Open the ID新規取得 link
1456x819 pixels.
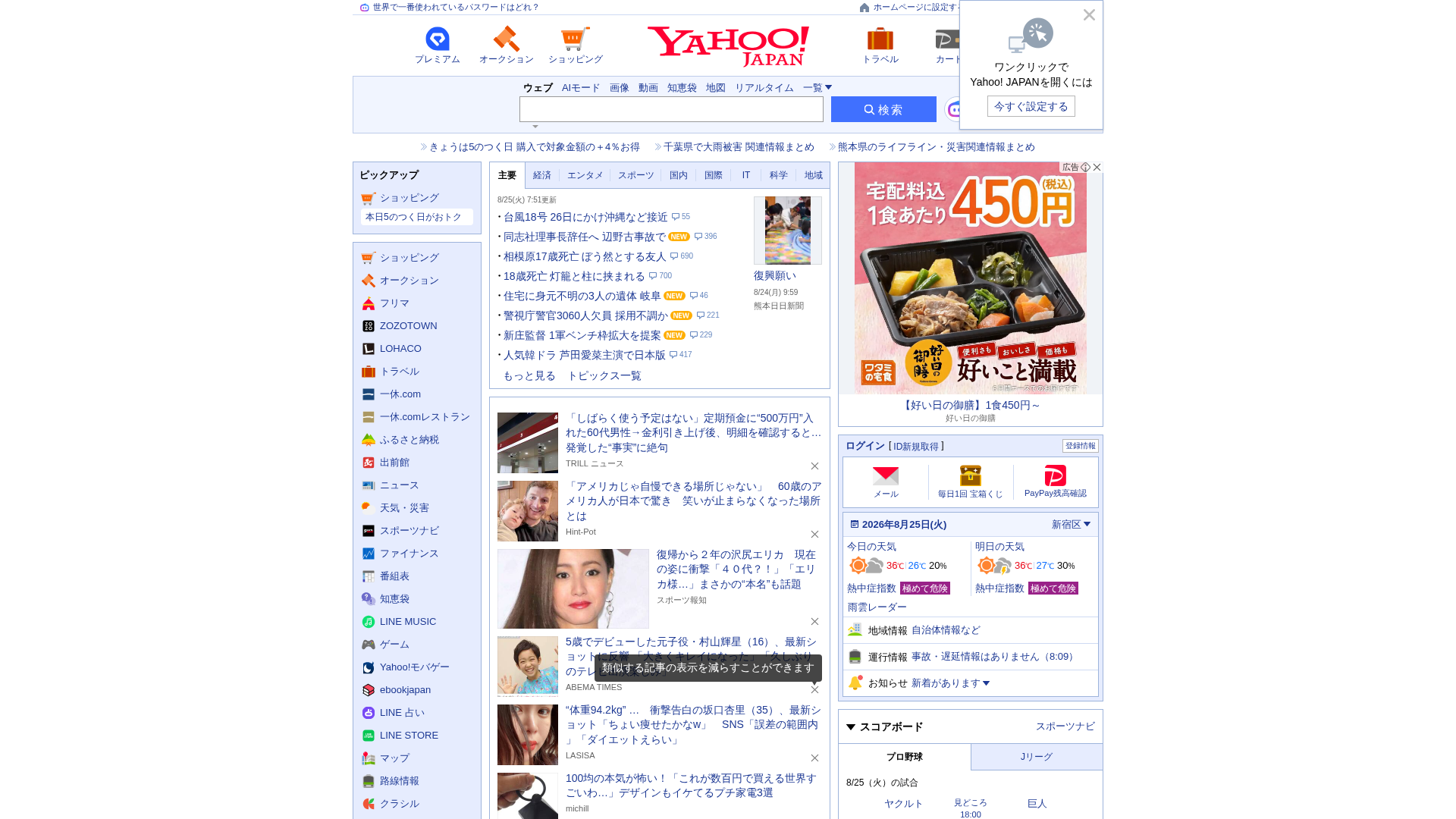click(916, 447)
